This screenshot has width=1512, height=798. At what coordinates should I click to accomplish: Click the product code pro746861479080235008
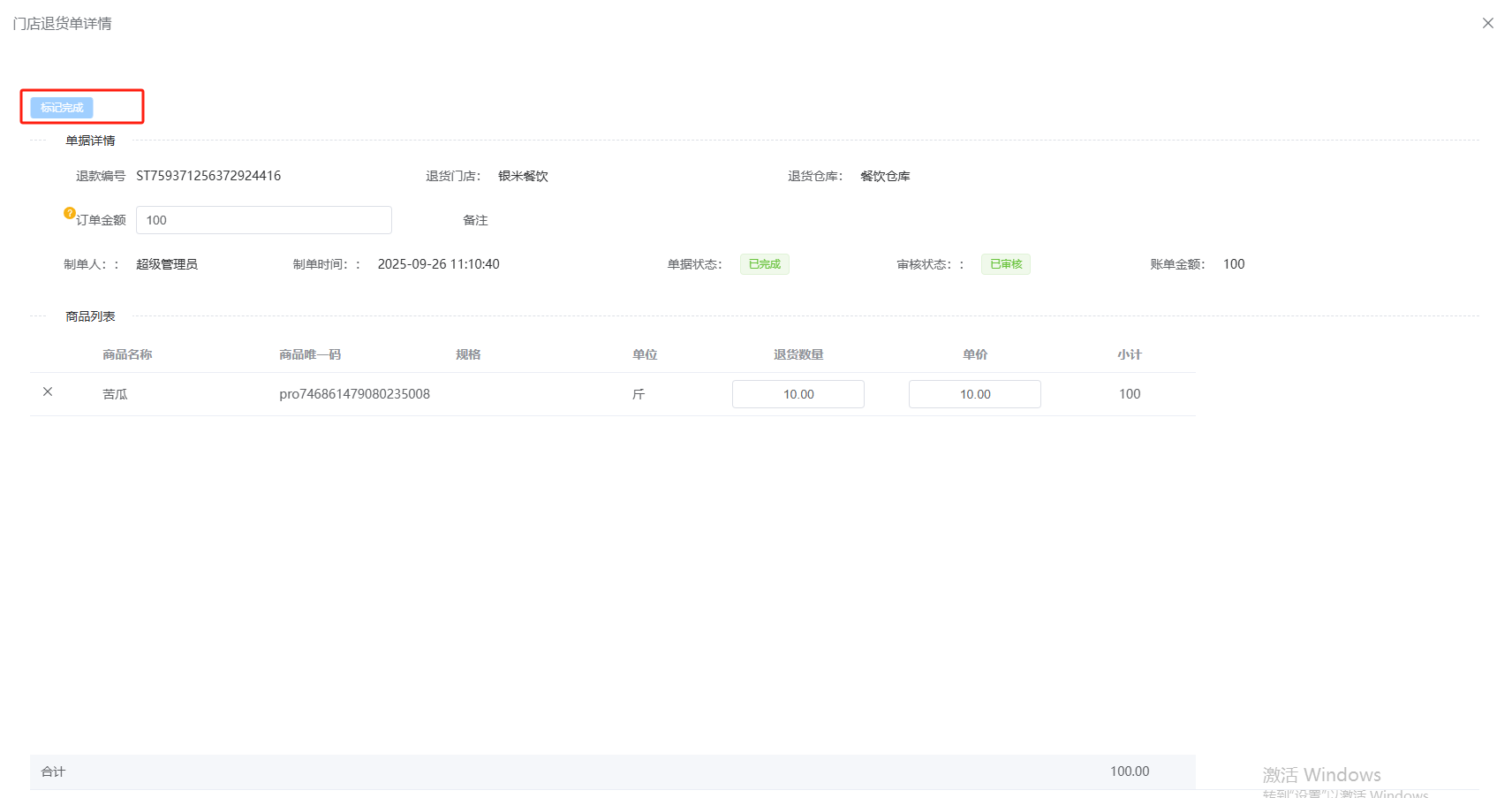(x=354, y=394)
